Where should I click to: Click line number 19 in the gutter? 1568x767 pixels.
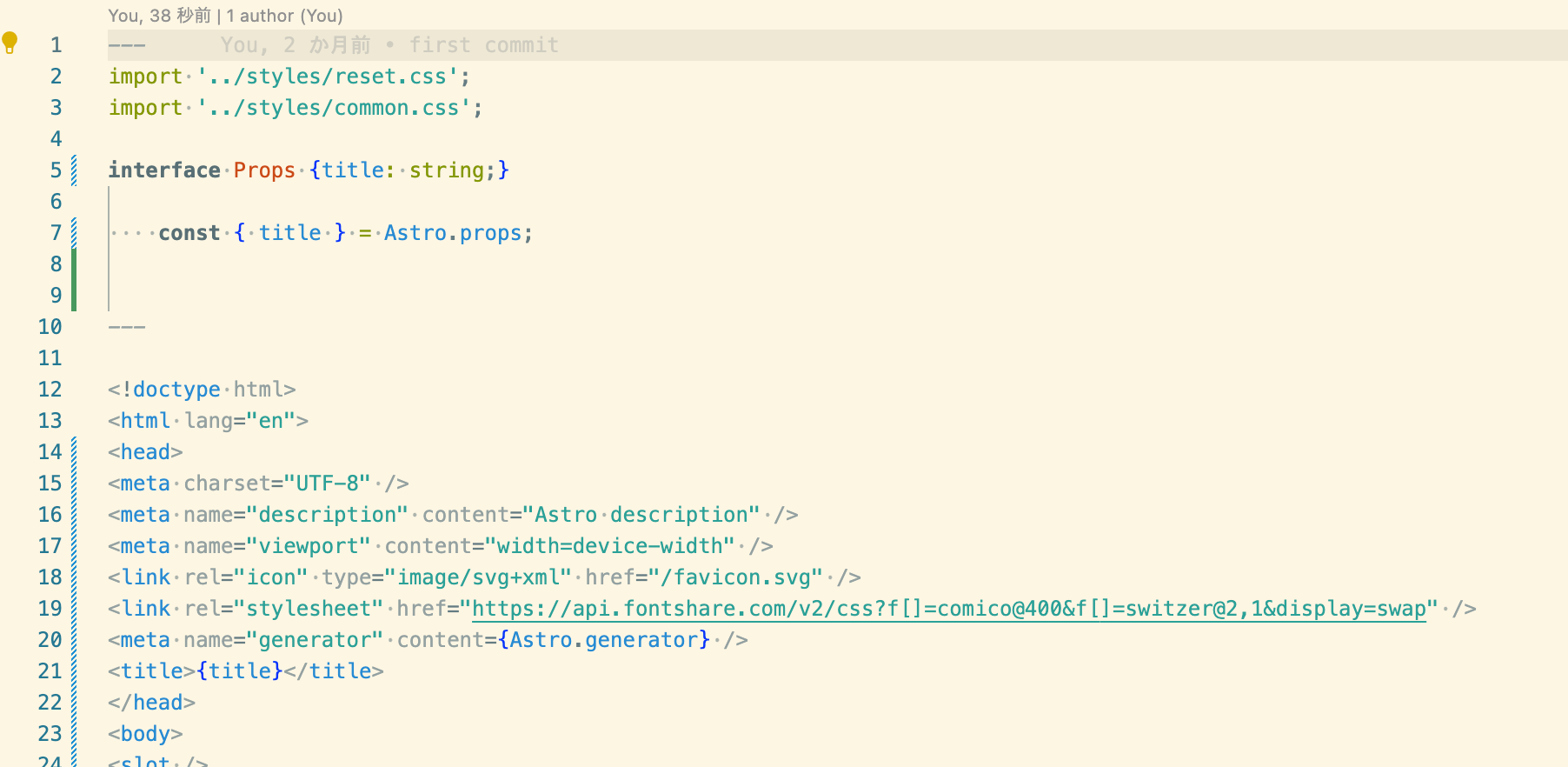point(50,609)
